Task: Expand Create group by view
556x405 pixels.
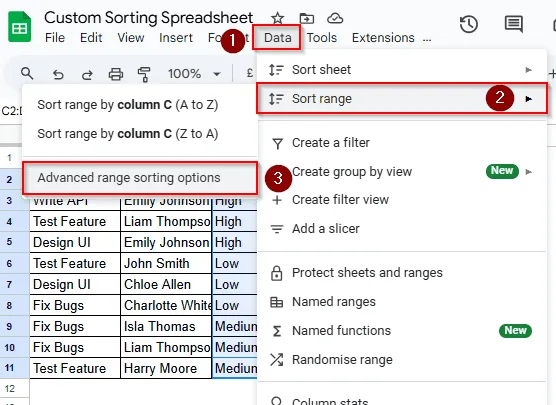Action: 401,172
